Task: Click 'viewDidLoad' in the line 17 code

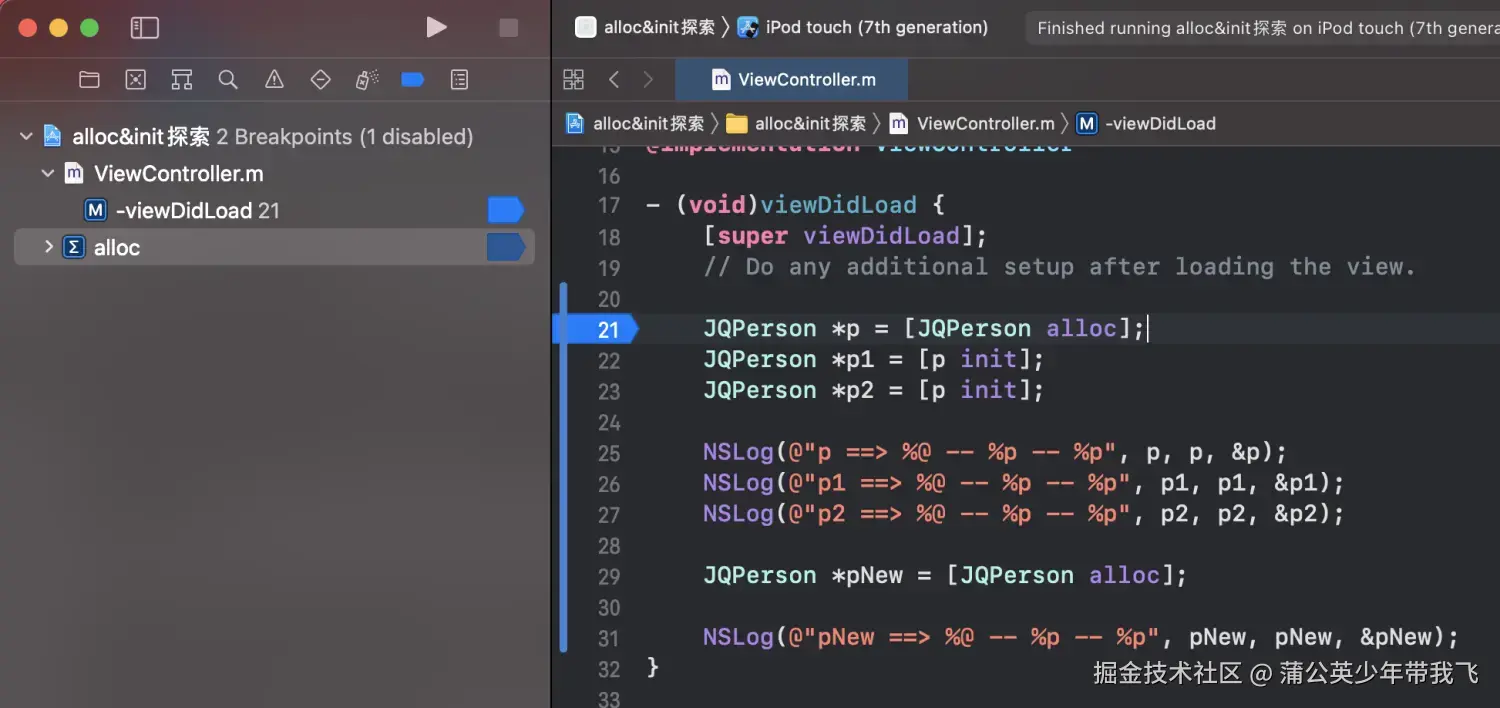Action: (838, 205)
